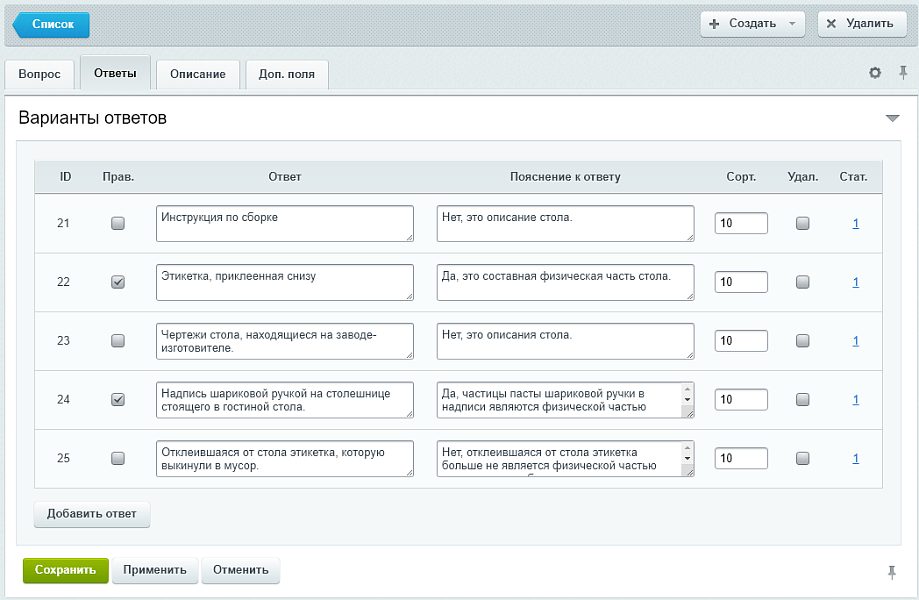
Task: Toggle delete checkbox for answer 23
Action: [x=802, y=341]
